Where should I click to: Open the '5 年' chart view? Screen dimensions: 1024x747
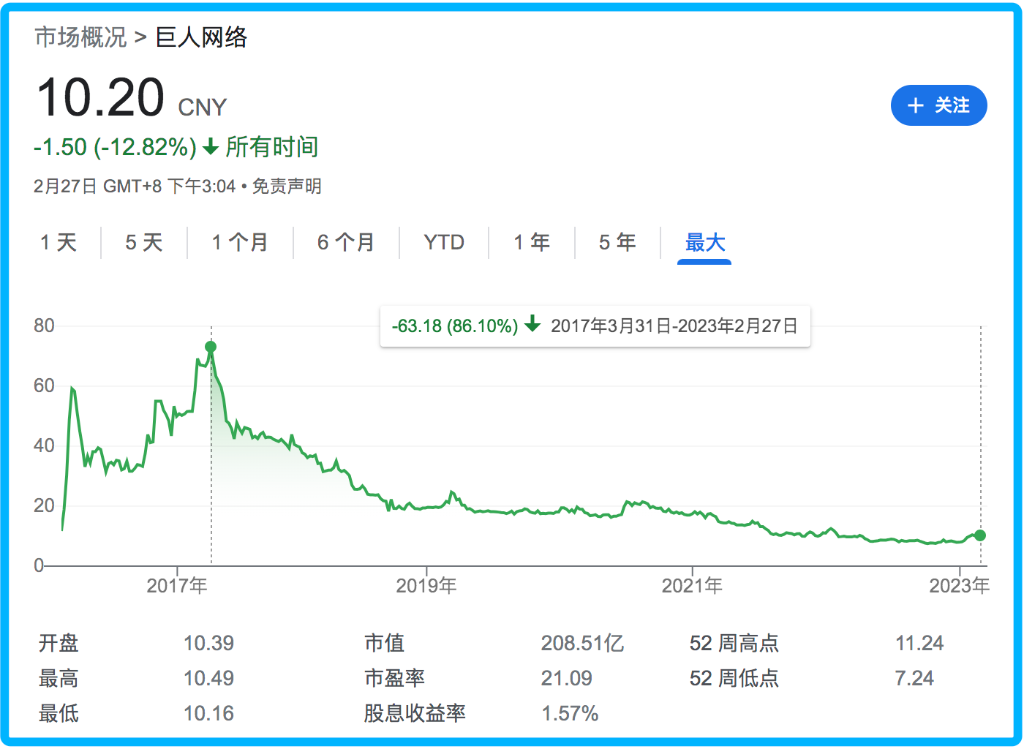click(617, 242)
